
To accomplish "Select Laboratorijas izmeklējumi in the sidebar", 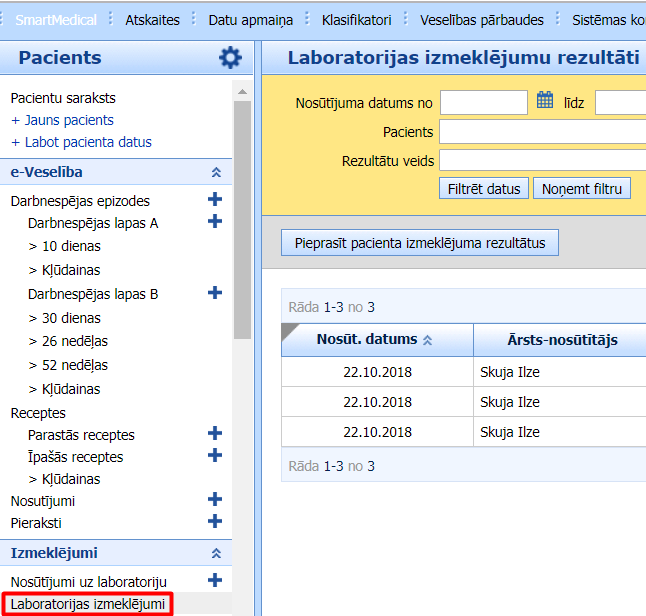I will pos(88,604).
